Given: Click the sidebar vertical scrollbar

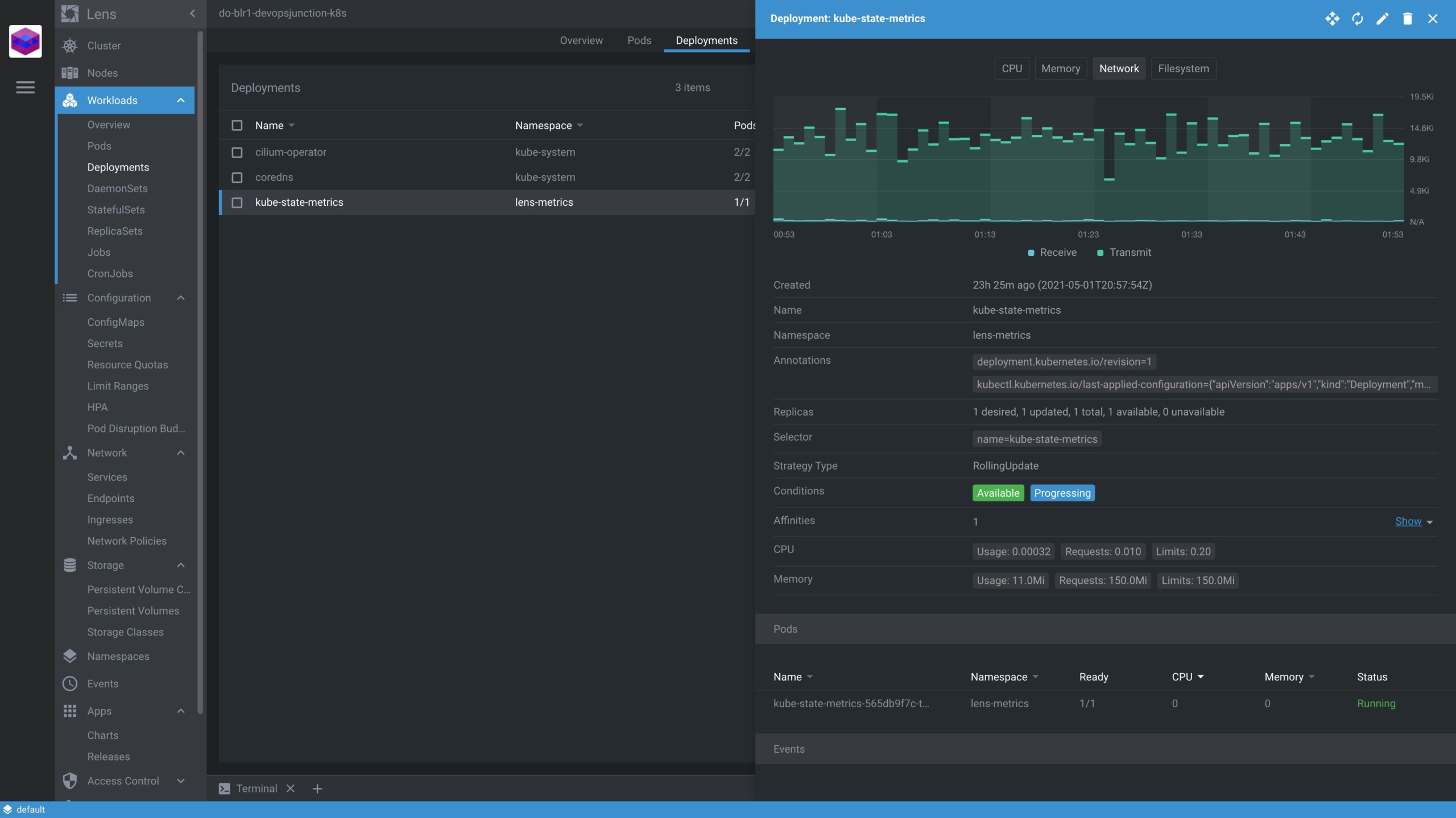Looking at the screenshot, I should [200, 372].
